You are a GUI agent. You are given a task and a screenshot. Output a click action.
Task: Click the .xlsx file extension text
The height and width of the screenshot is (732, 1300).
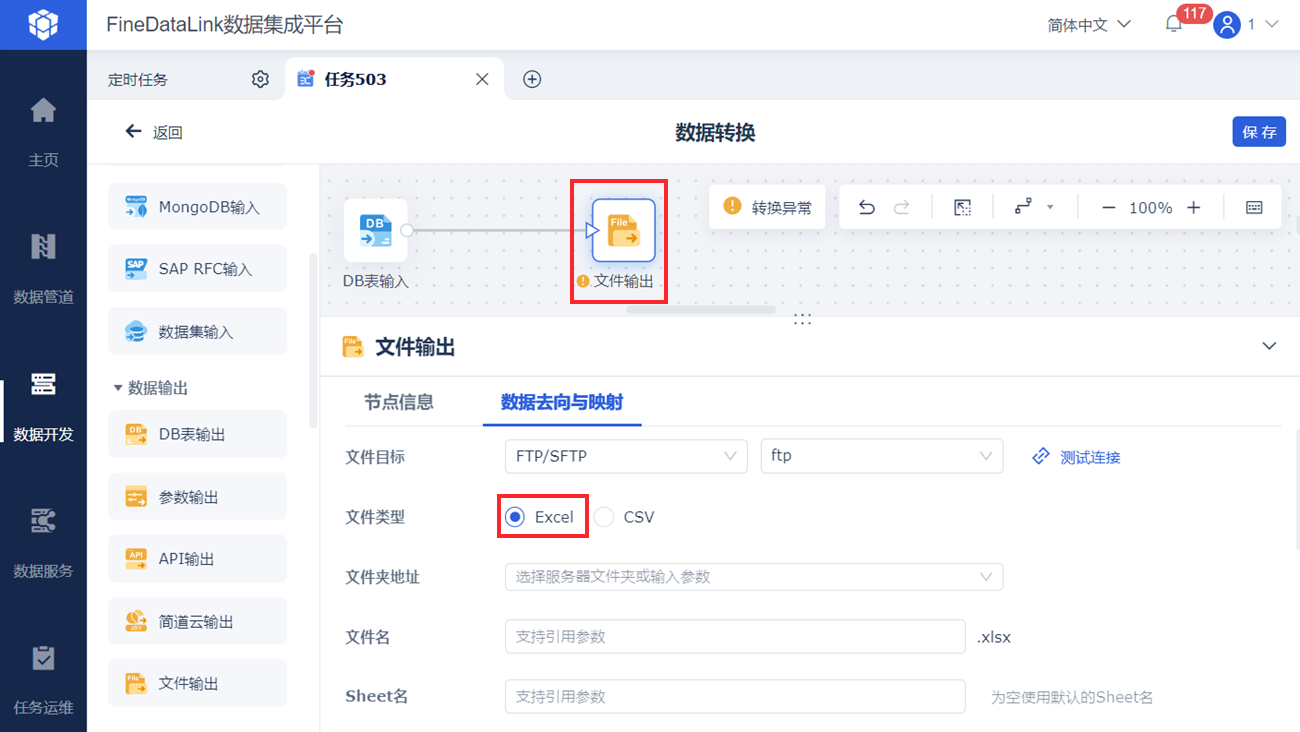coord(994,637)
